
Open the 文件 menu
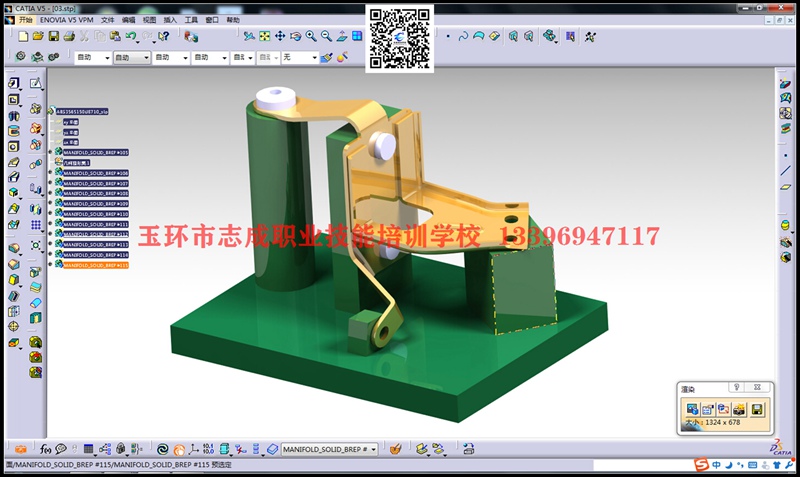pyautogui.click(x=108, y=20)
